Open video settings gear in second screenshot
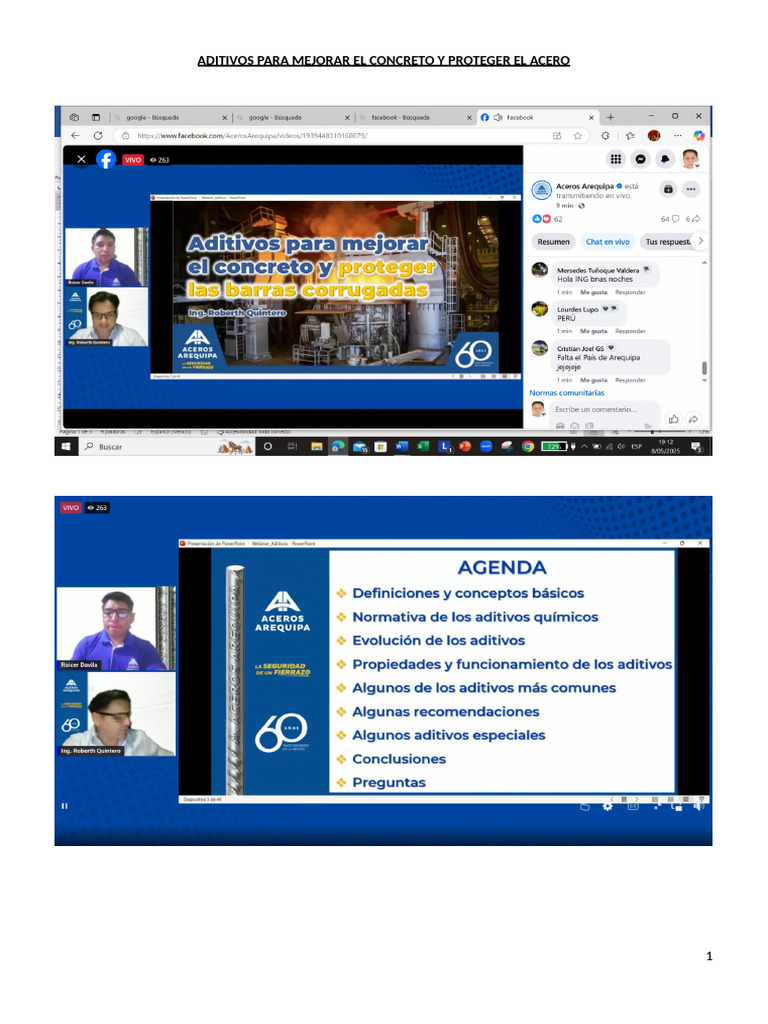This screenshot has height=1024, width=768. pos(607,807)
